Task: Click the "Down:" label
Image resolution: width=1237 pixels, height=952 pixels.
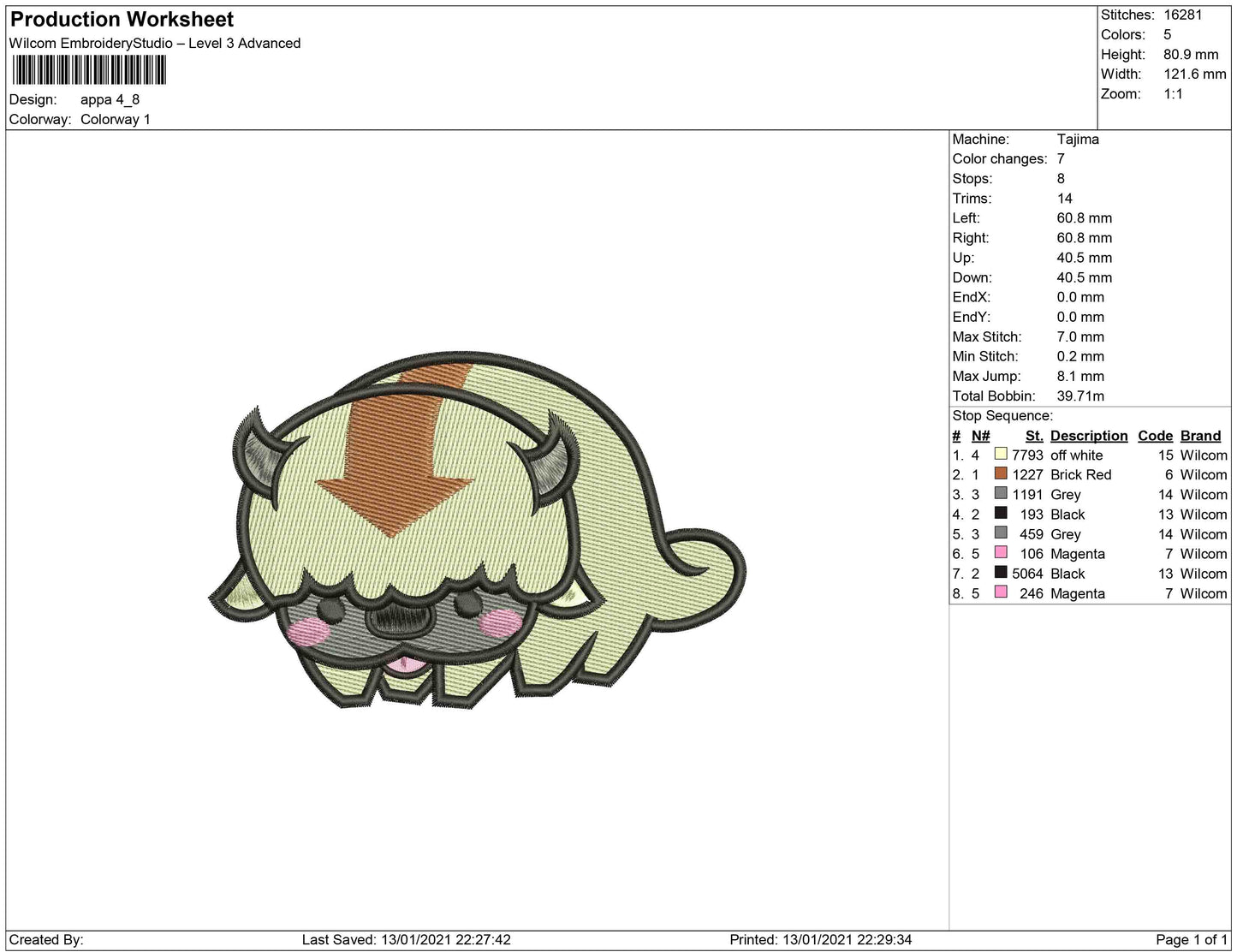Action: (972, 277)
